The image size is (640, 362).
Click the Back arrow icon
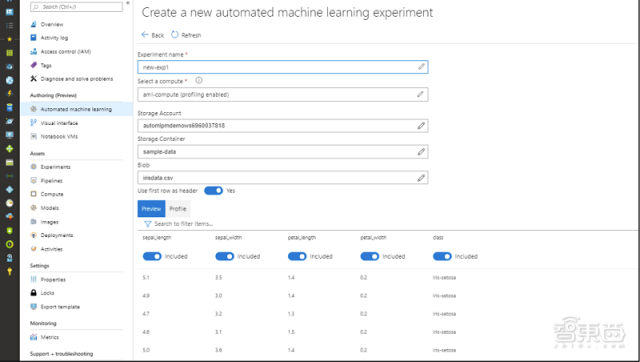pyautogui.click(x=144, y=35)
